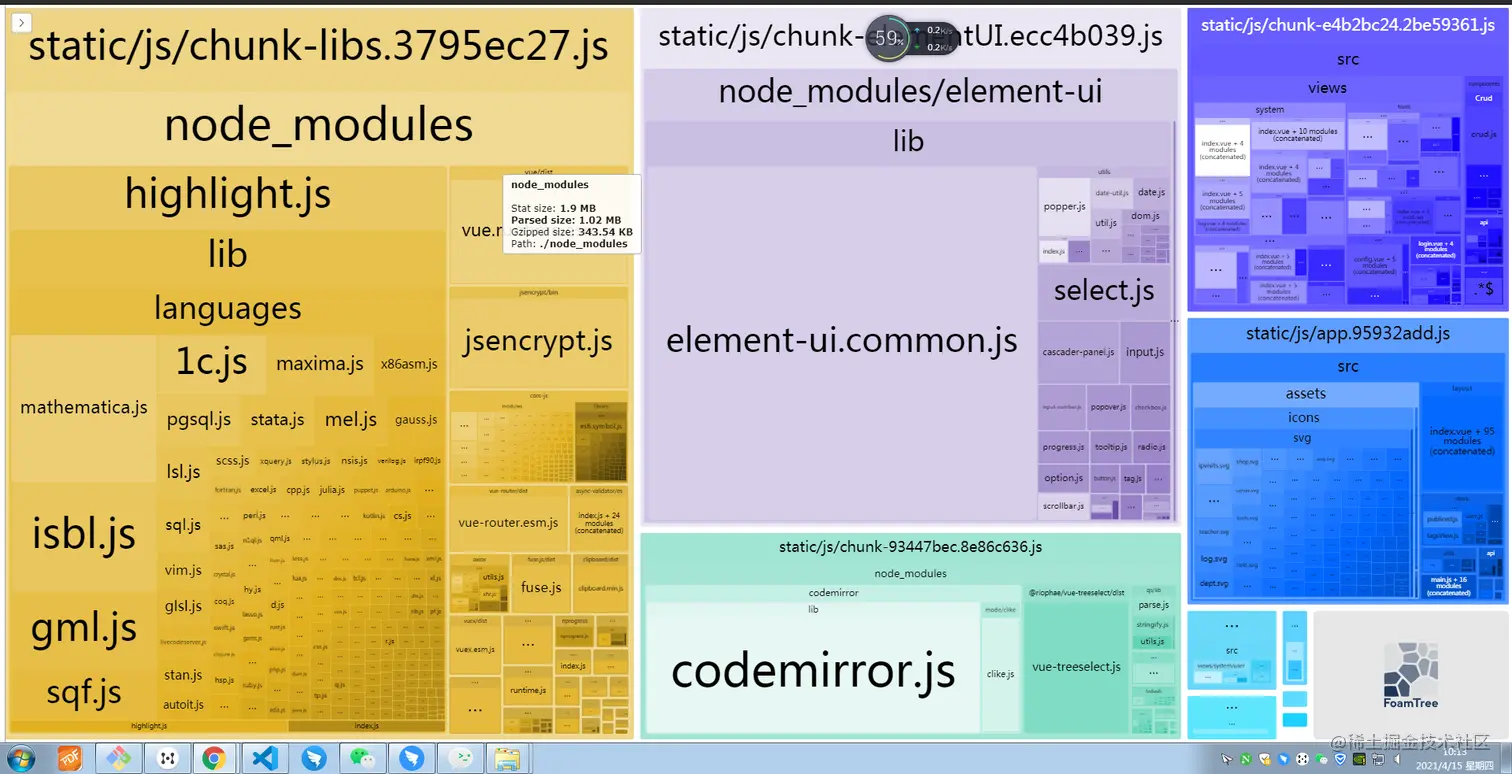Viewport: 1512px width, 774px height.
Task: Open the sidebar with the top-left arrow
Action: click(x=23, y=22)
